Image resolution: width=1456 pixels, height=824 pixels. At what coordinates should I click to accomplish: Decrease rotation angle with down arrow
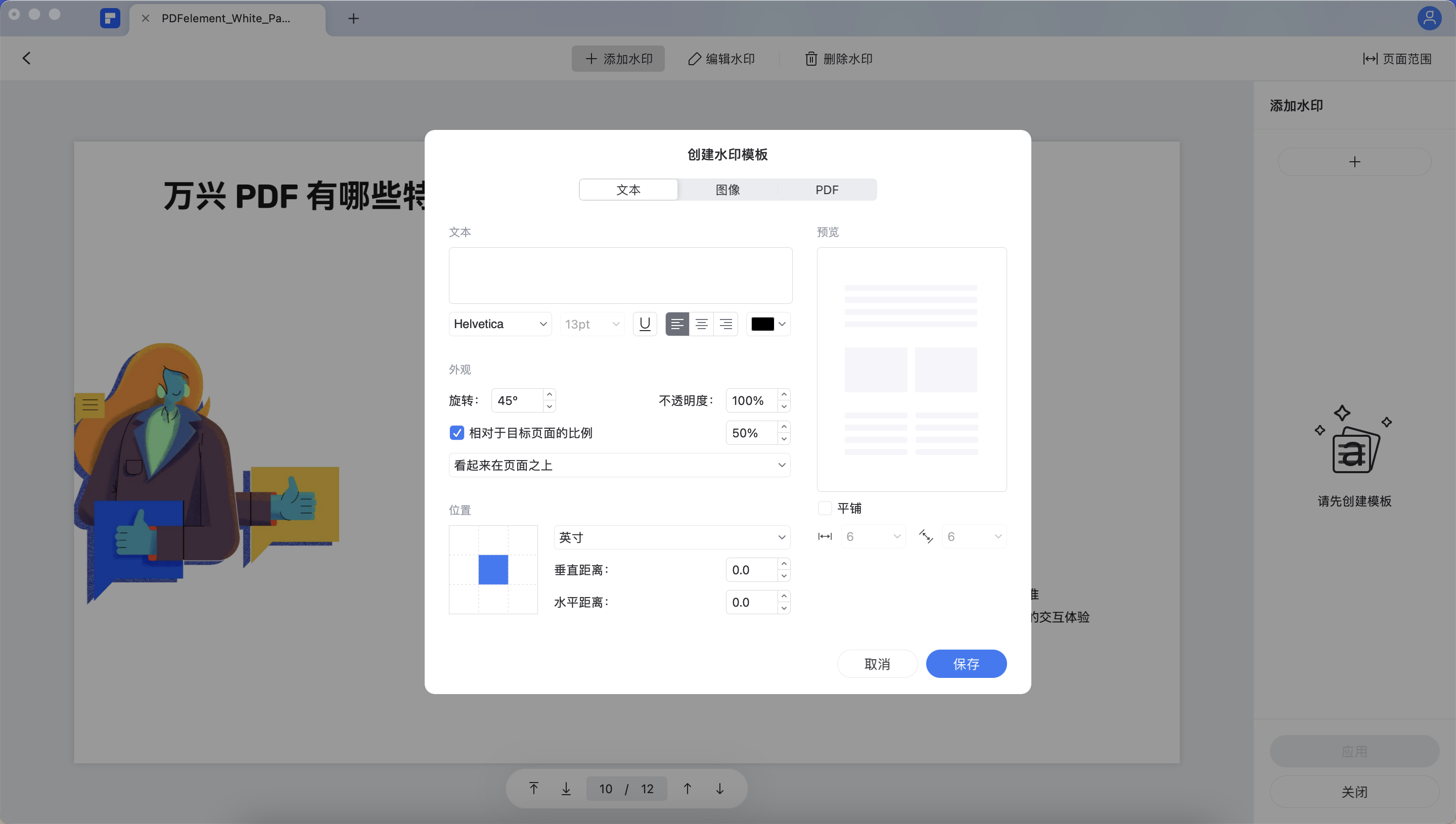click(x=549, y=406)
